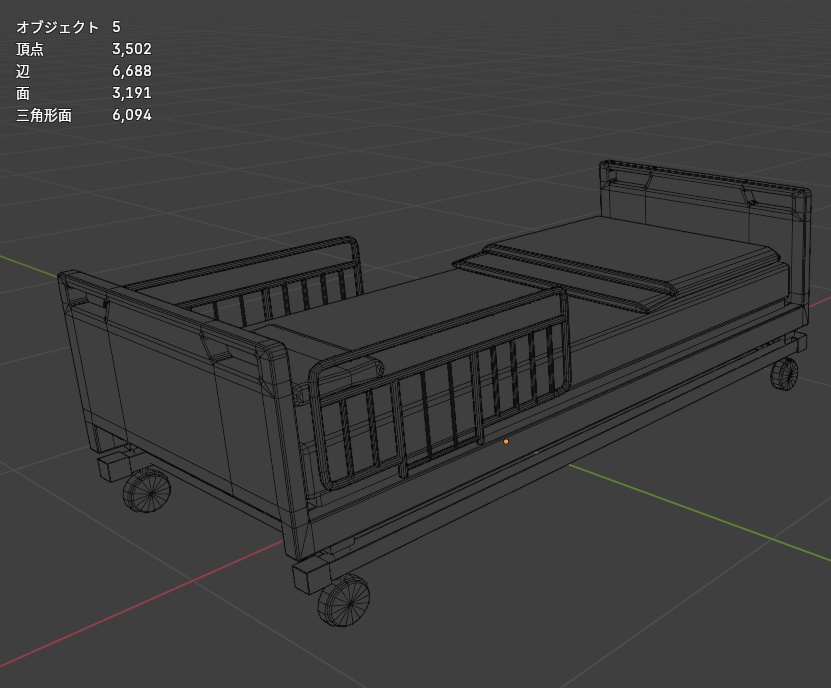Select the front caster wheel nearest the camera
The height and width of the screenshot is (688, 831).
click(344, 600)
